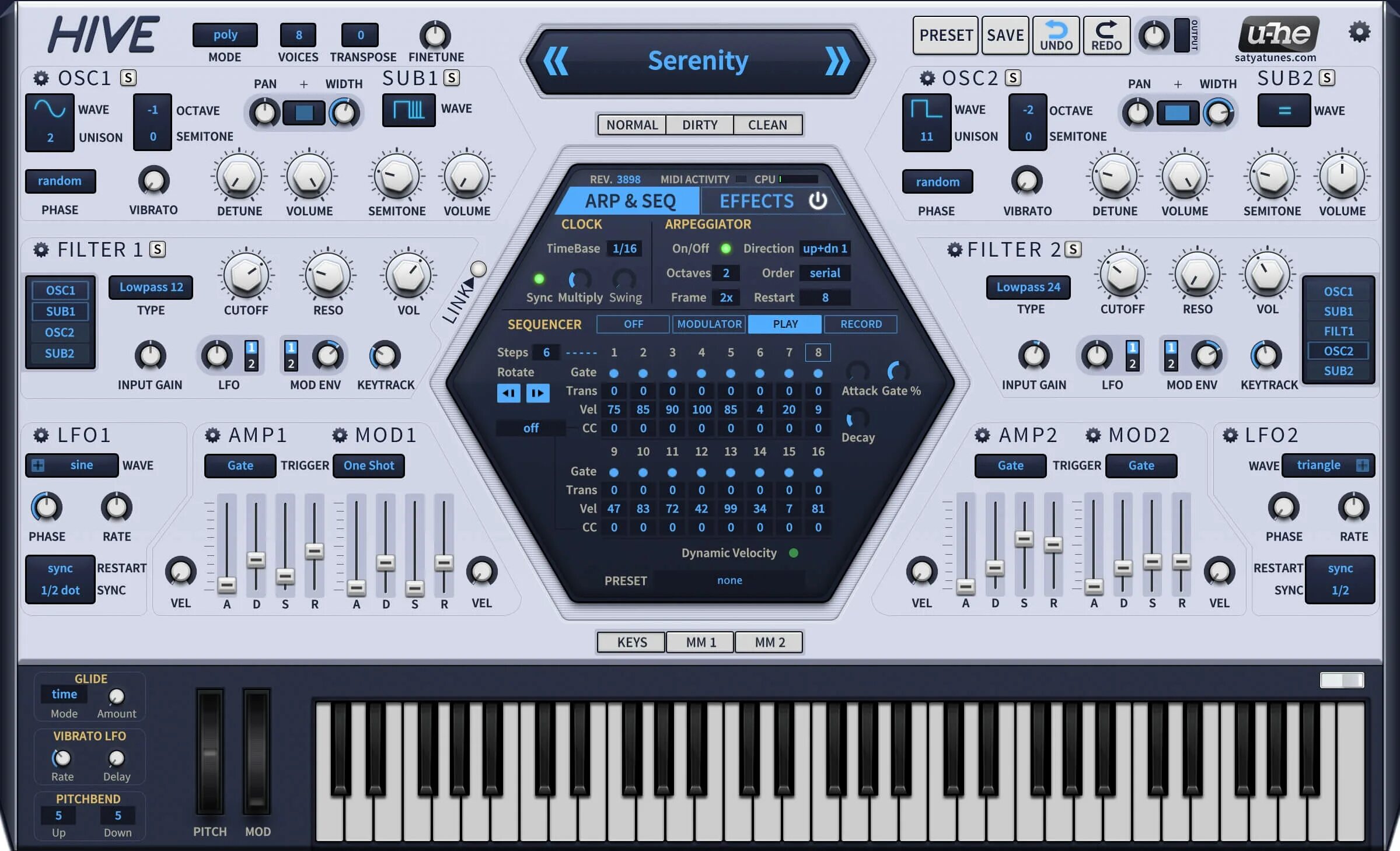
Task: Toggle Dynamic Velocity in the sequencer
Action: tap(794, 553)
